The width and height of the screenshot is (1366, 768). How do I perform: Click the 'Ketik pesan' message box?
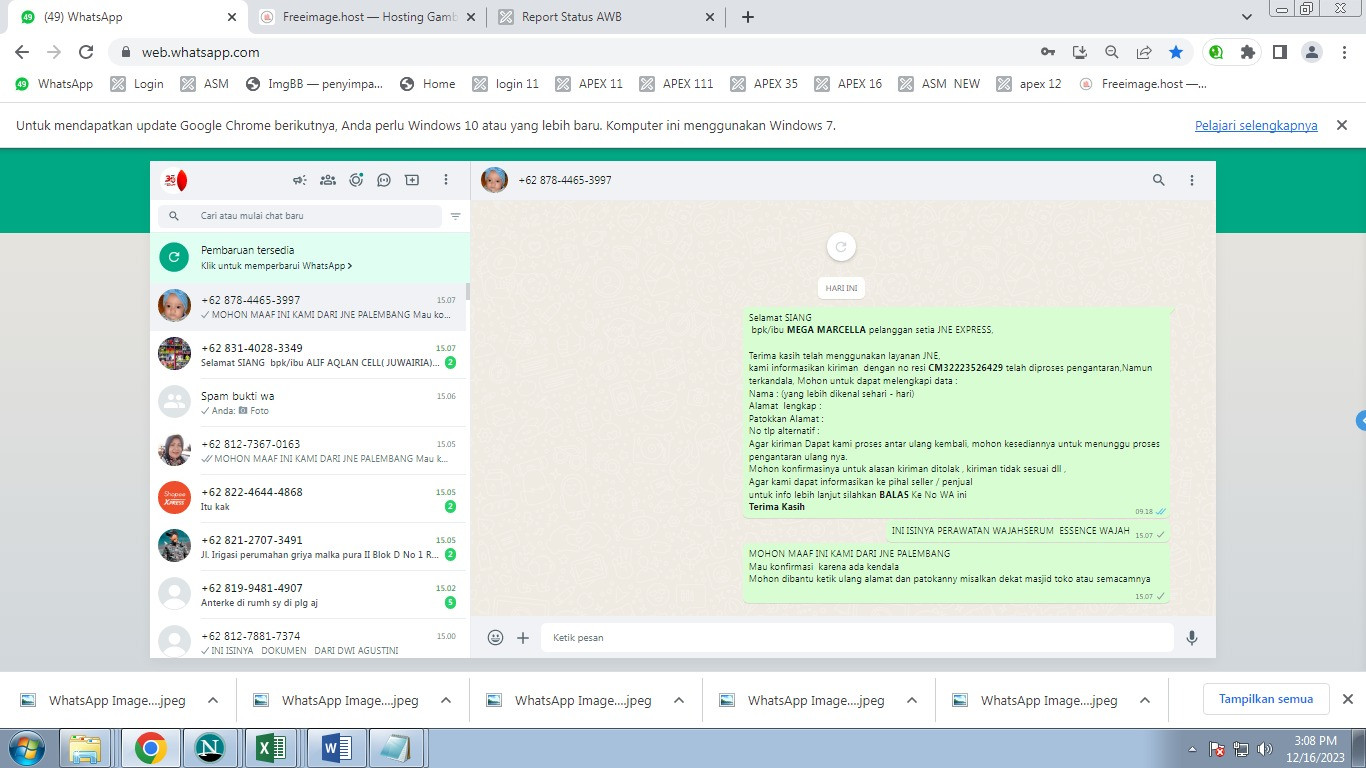click(x=857, y=637)
